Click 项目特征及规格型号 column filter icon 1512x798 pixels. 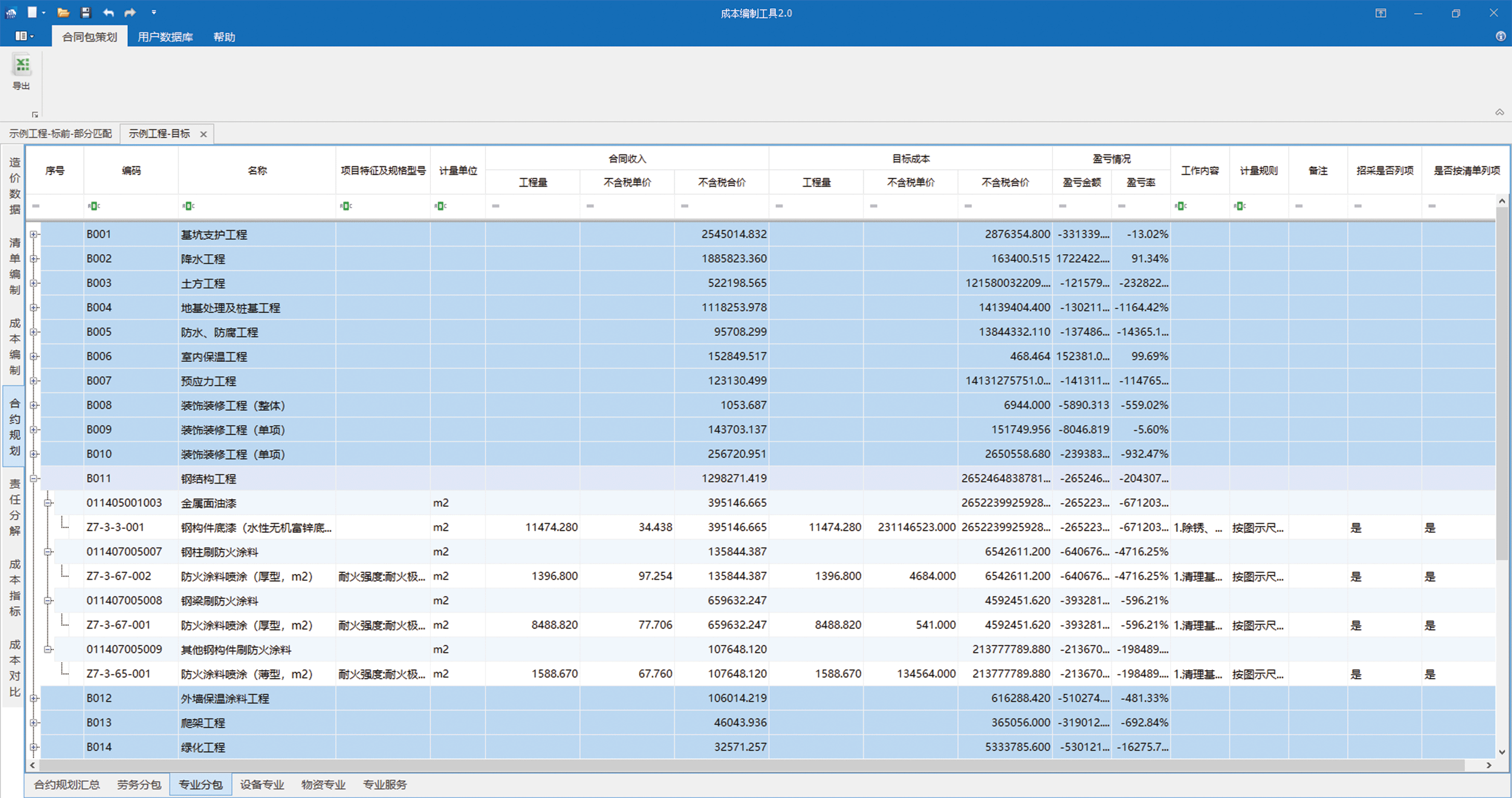coord(346,206)
